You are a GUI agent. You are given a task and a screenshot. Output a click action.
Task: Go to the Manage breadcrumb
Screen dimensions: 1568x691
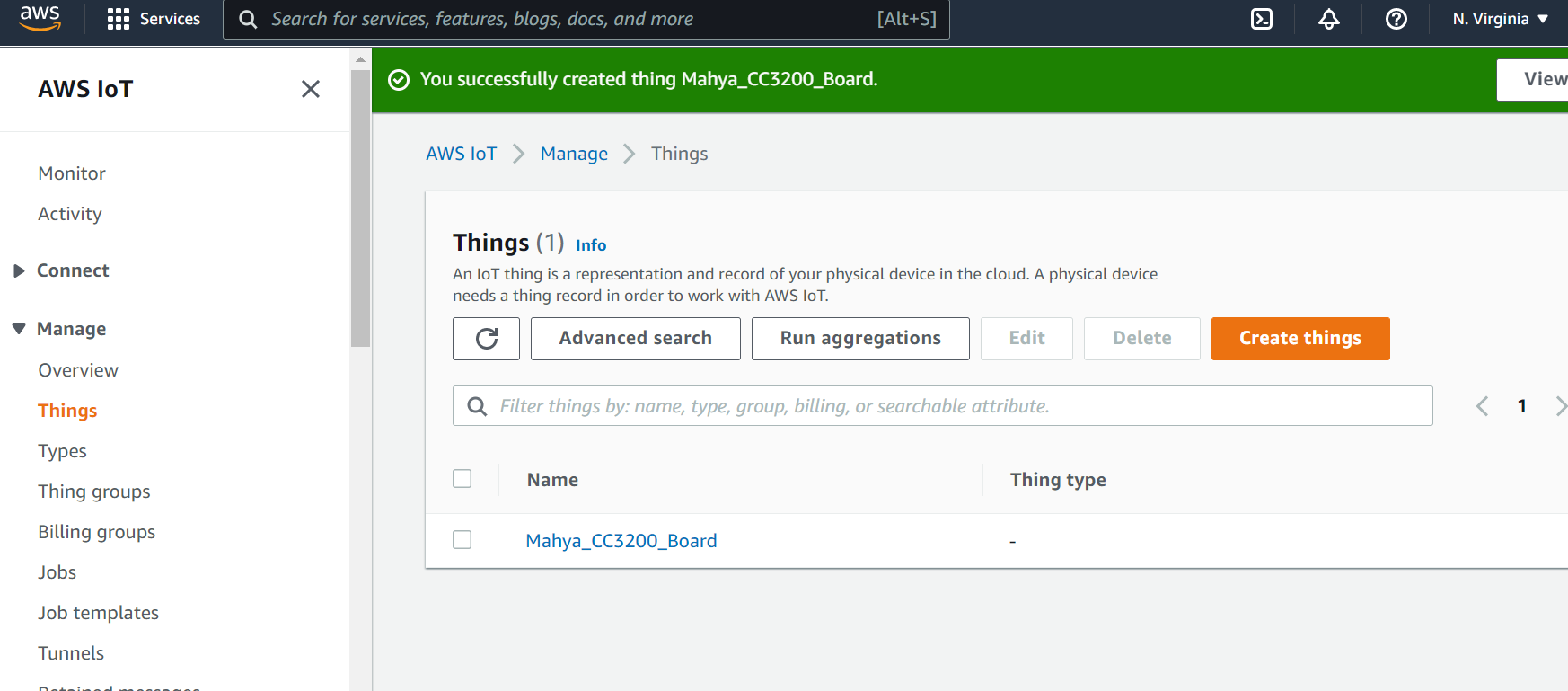pyautogui.click(x=574, y=154)
